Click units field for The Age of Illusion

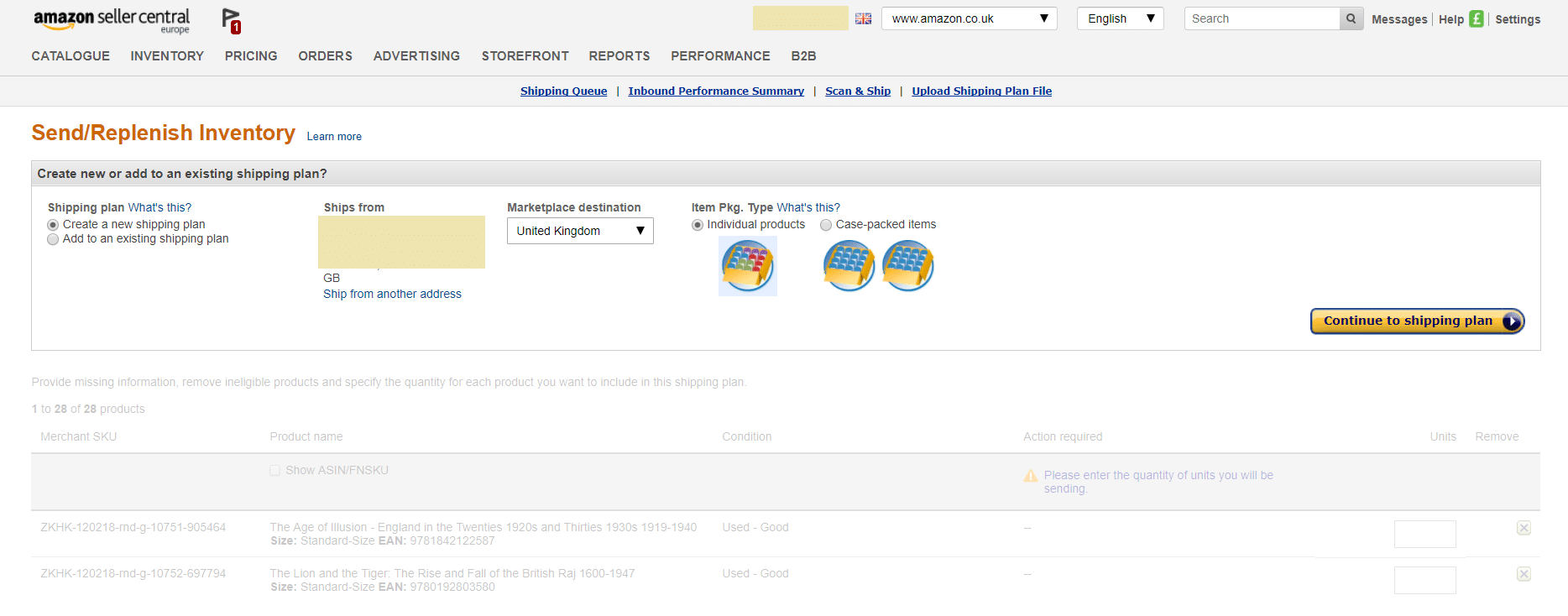(1424, 534)
